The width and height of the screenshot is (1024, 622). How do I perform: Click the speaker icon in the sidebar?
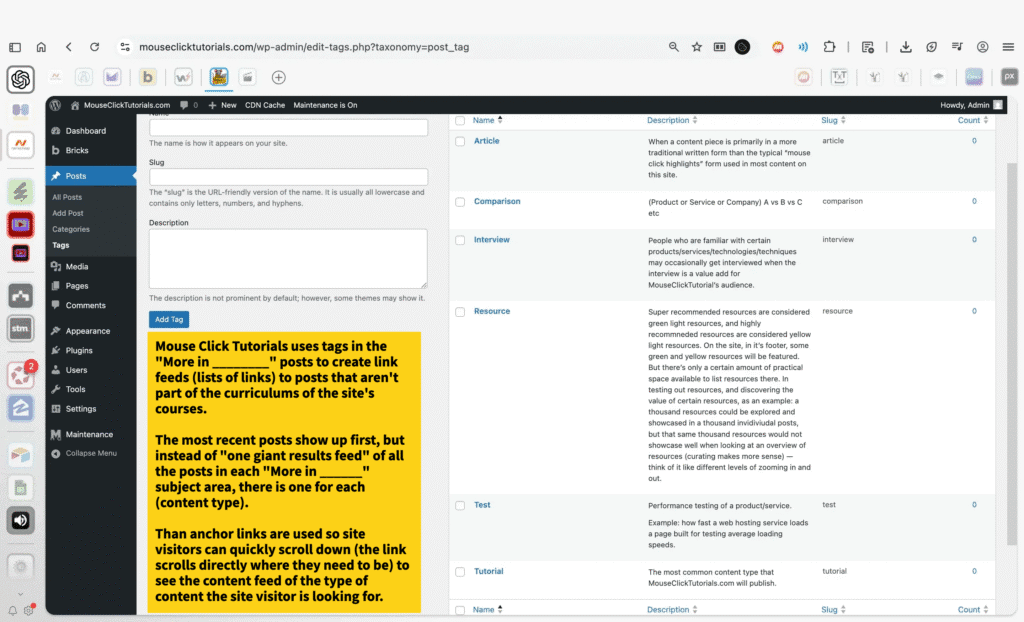click(x=21, y=520)
